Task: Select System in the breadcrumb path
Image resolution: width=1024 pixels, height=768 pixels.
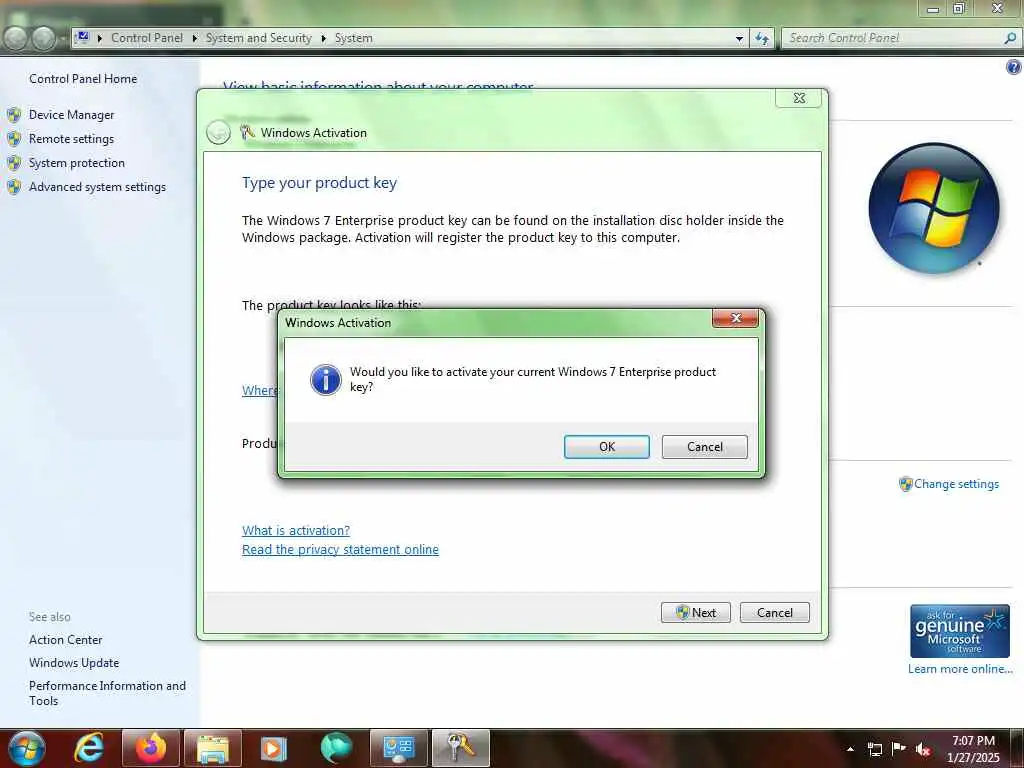Action: [353, 38]
